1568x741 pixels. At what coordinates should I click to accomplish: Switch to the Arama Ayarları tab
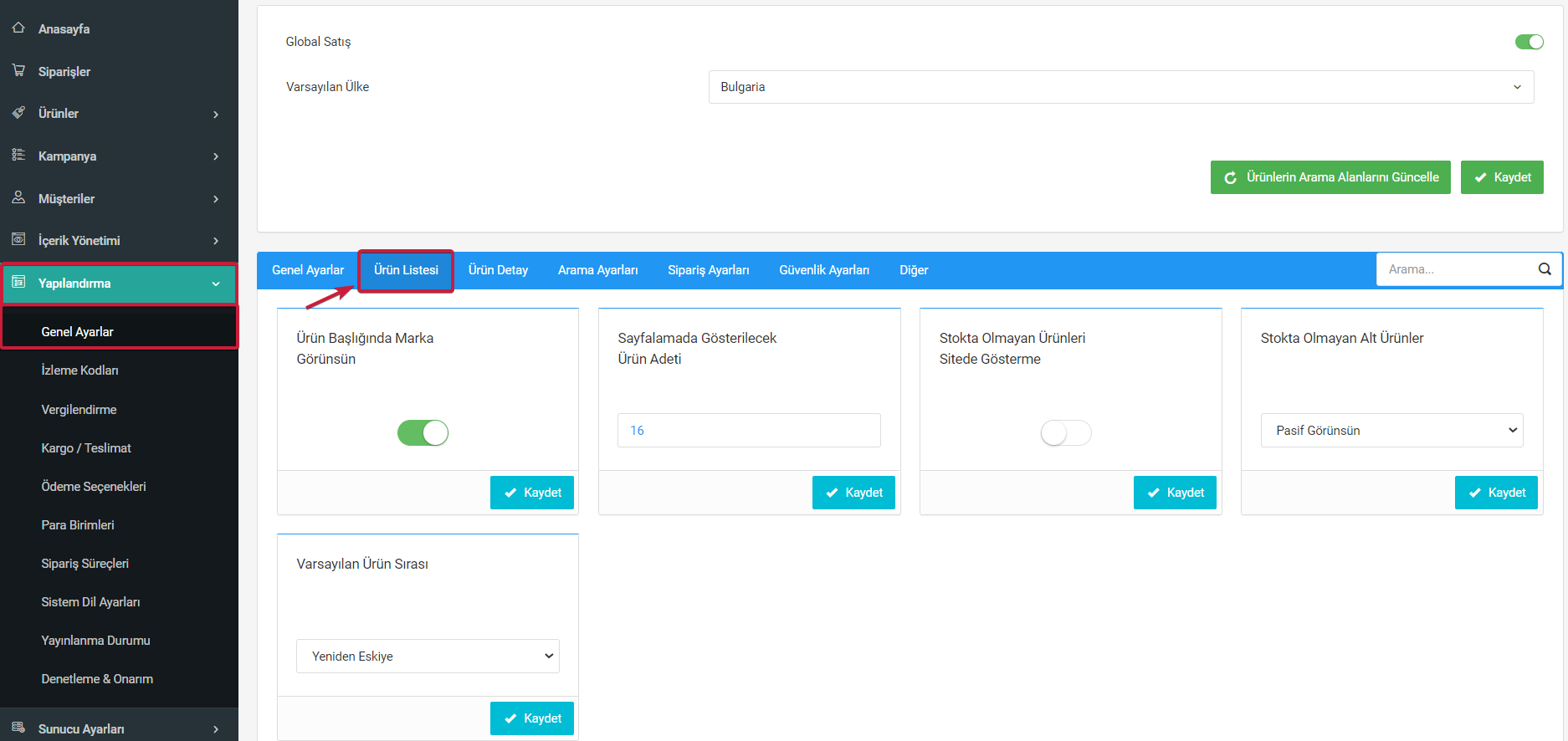click(597, 270)
